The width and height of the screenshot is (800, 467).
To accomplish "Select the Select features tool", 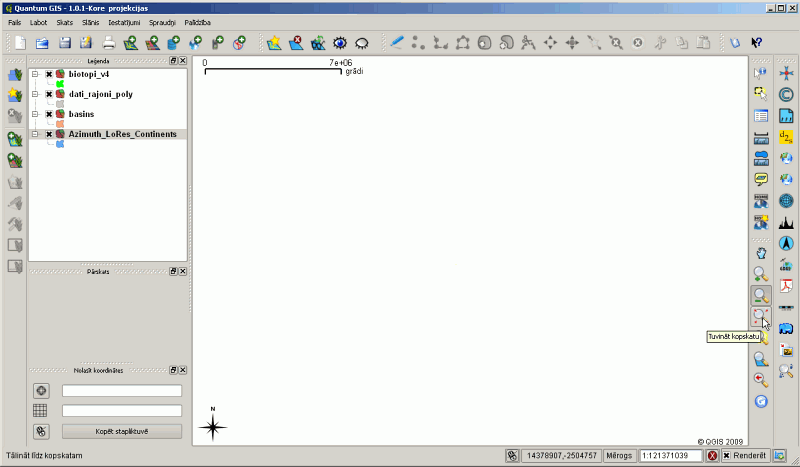I will (761, 94).
